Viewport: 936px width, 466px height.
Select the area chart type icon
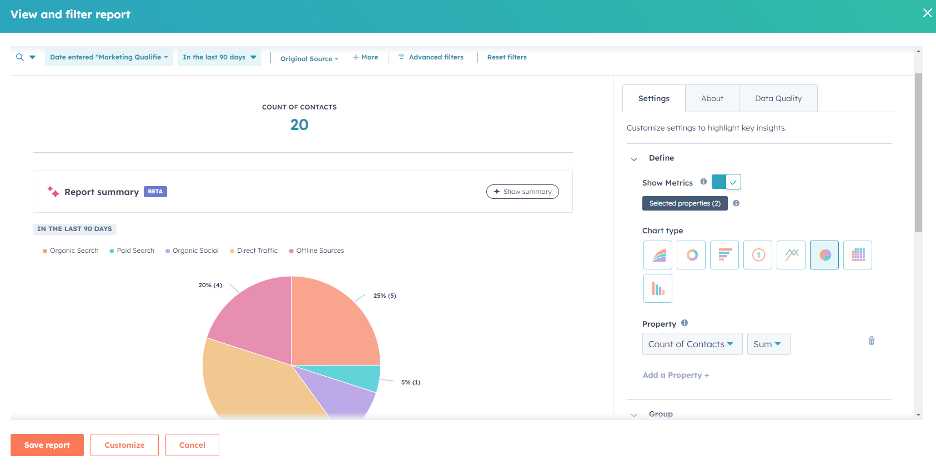pos(658,255)
